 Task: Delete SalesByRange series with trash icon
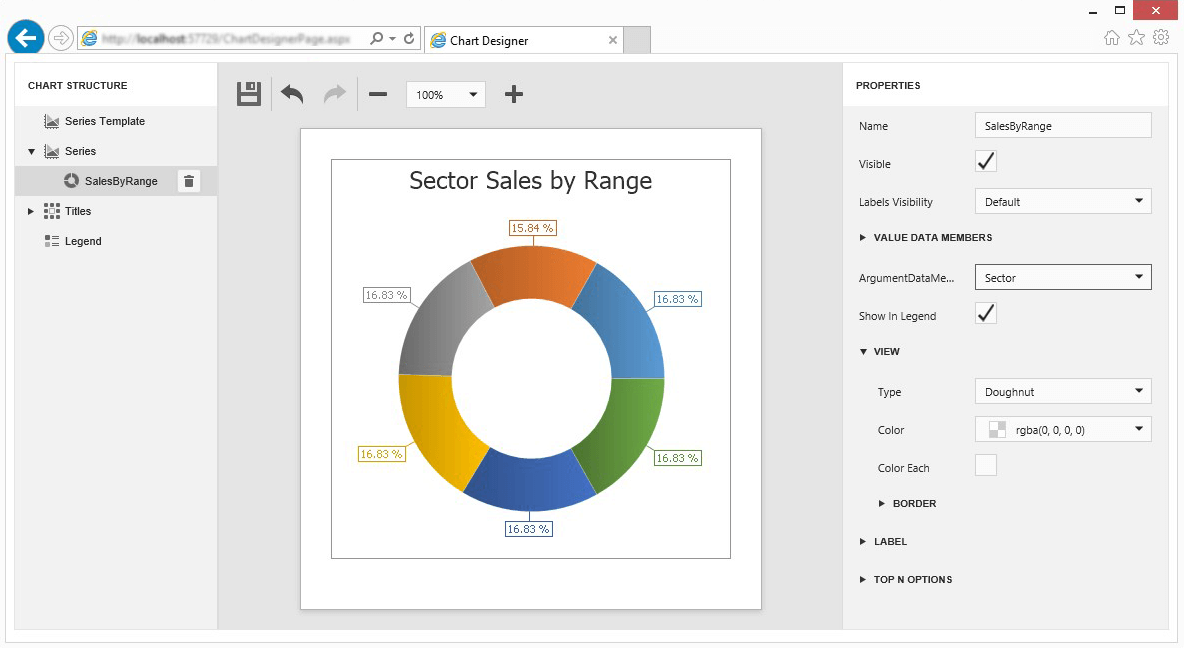[x=189, y=181]
